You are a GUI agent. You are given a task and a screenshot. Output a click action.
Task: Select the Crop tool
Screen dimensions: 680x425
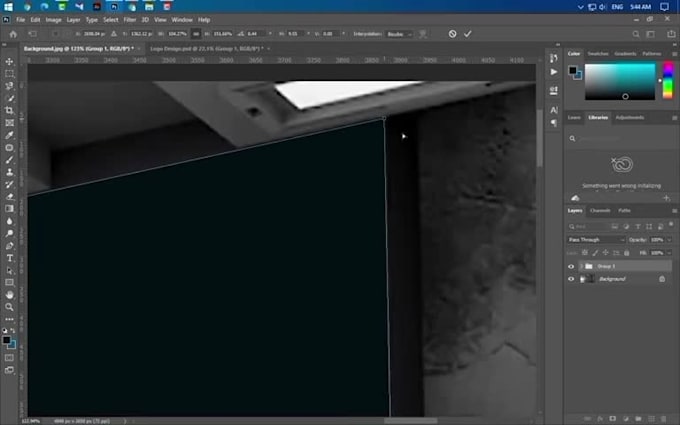[x=9, y=111]
